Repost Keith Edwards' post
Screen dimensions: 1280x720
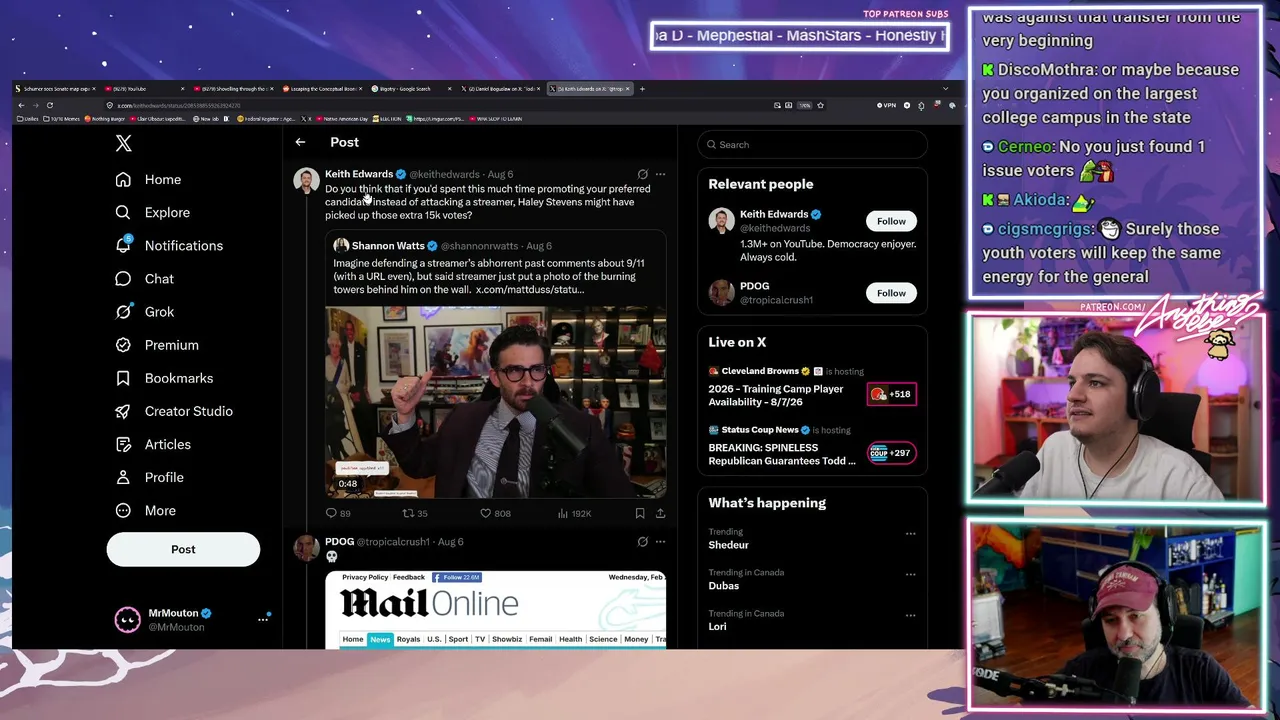414,513
